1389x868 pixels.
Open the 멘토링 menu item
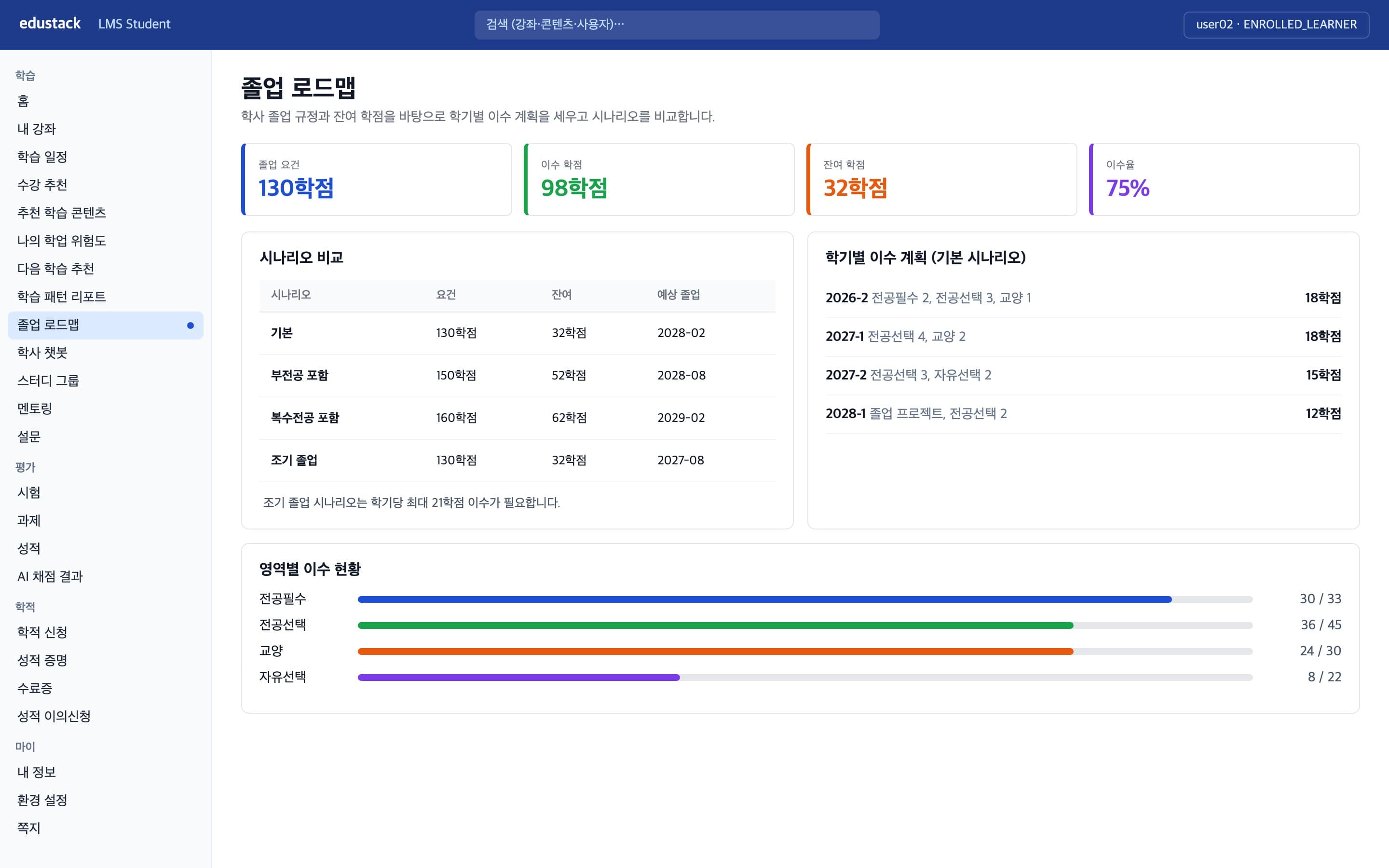(106, 409)
